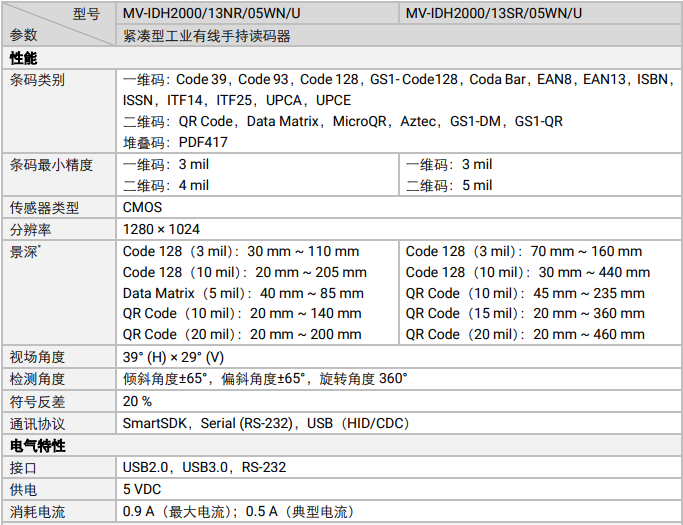Click the CMOS sensor value
The image size is (683, 525).
[142, 207]
